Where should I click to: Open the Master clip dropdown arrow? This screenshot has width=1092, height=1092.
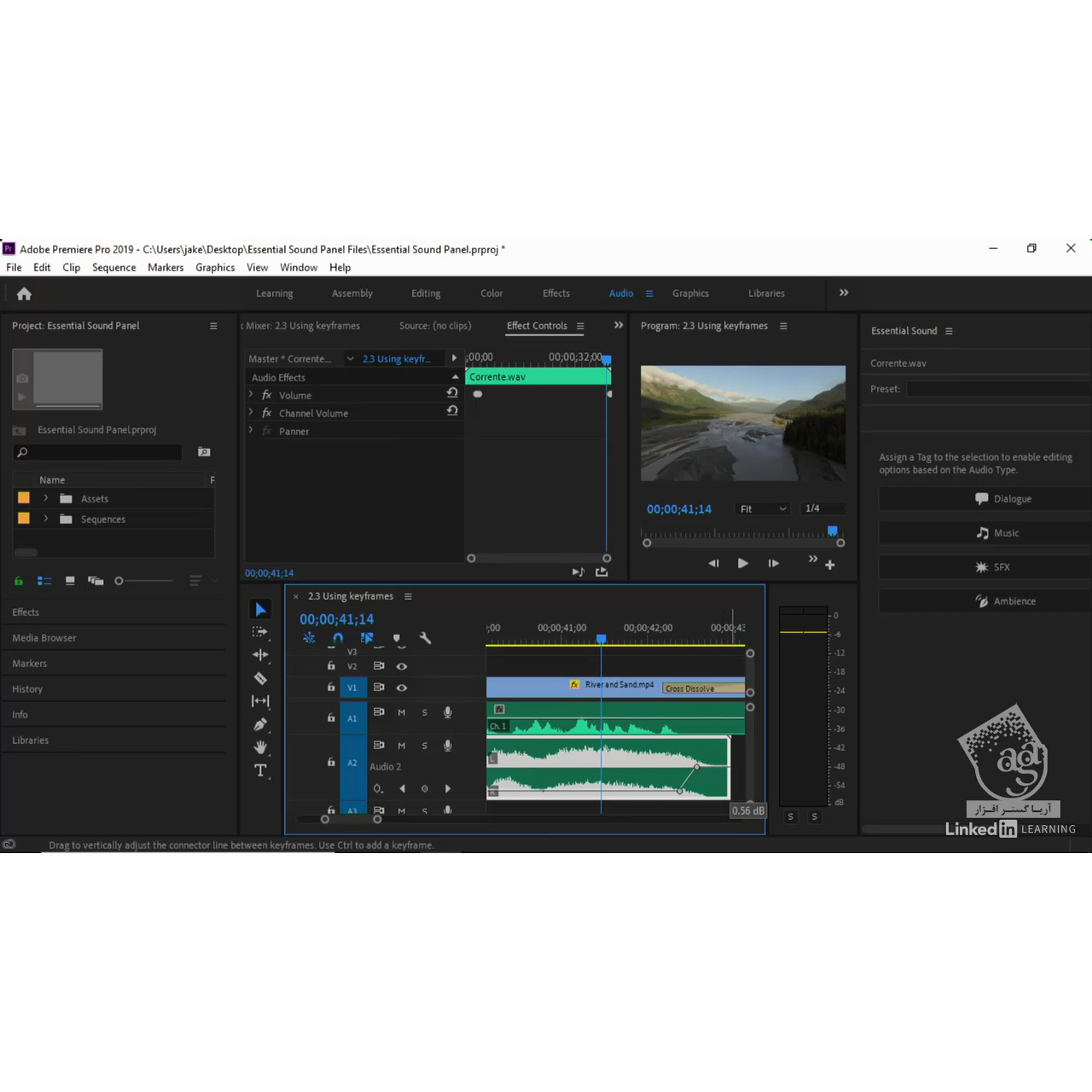350,359
